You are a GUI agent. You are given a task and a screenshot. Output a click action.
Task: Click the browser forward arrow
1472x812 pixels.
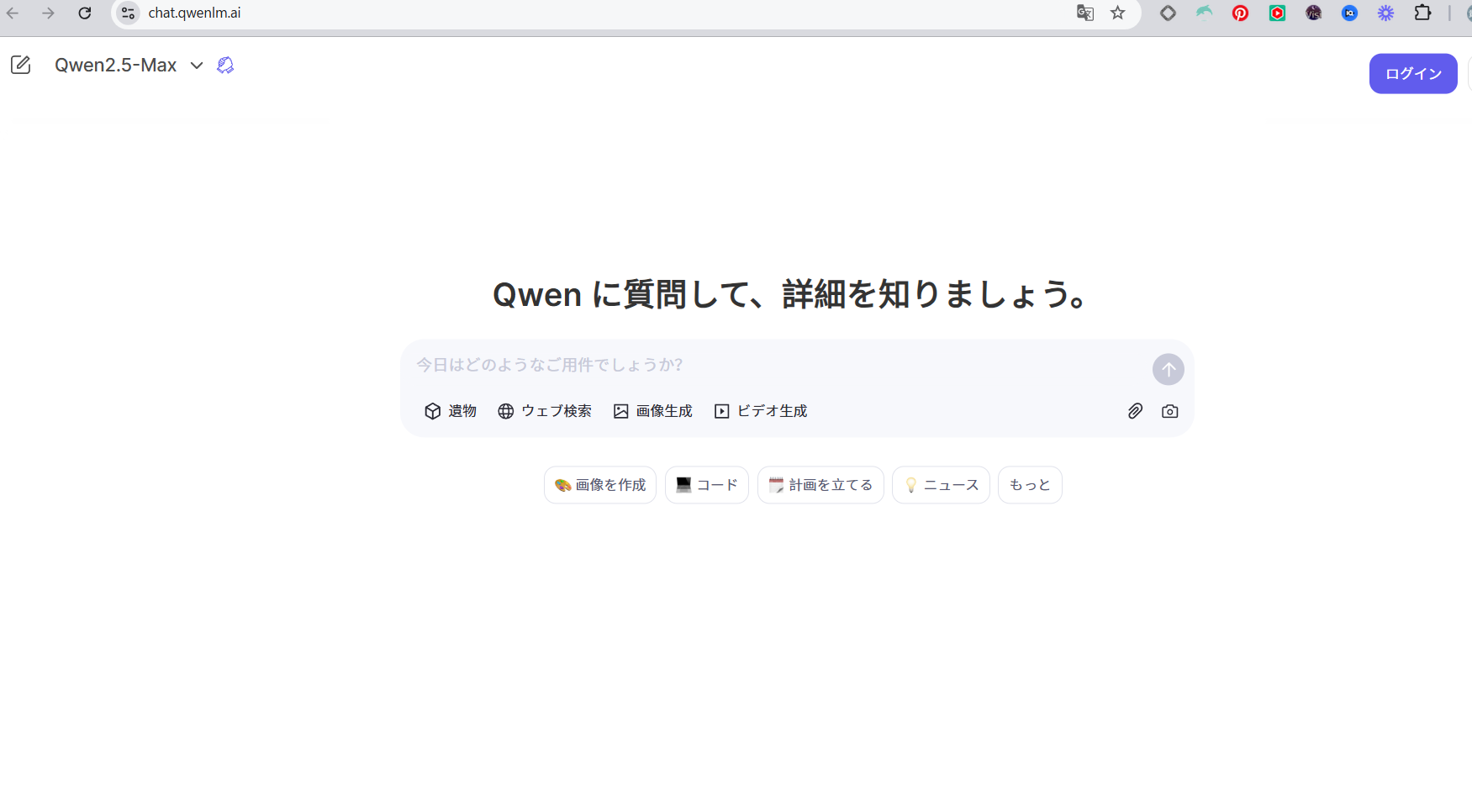(x=49, y=13)
